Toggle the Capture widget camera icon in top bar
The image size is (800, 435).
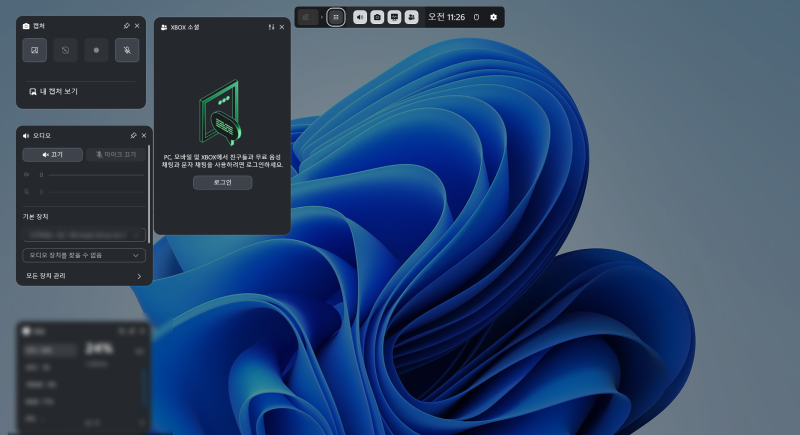pyautogui.click(x=377, y=17)
